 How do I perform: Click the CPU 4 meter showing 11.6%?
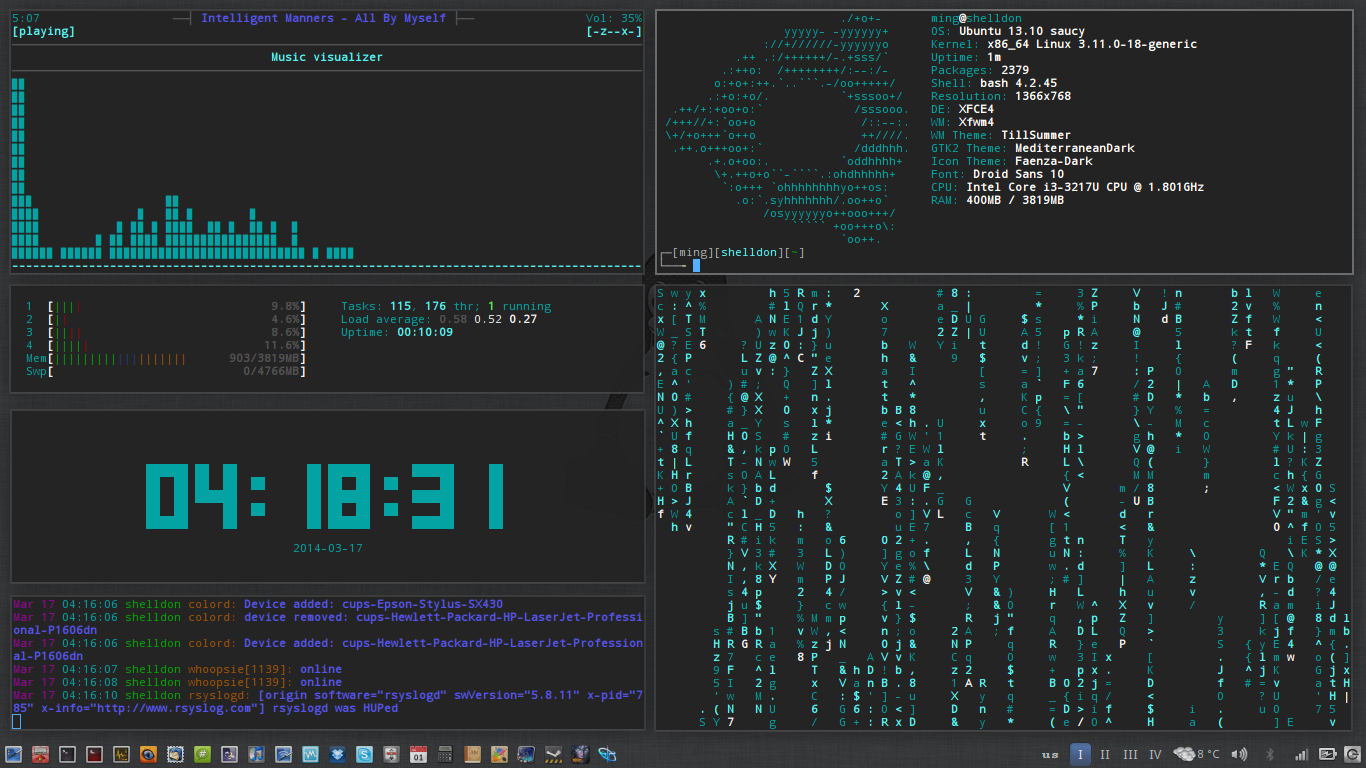165,345
